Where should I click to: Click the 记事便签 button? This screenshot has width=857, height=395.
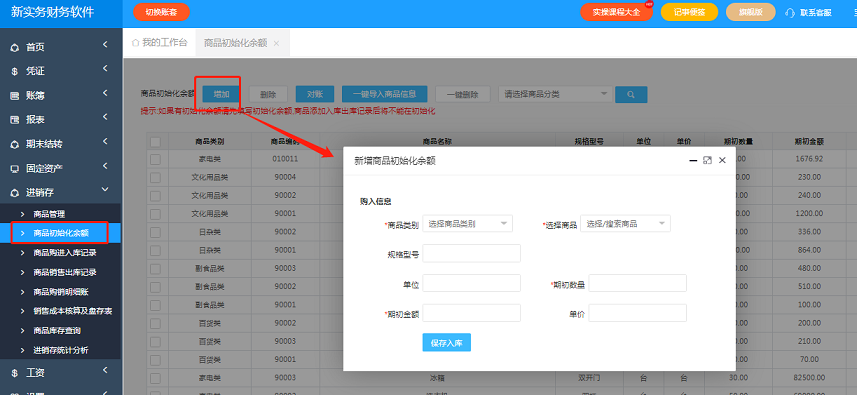pos(689,12)
